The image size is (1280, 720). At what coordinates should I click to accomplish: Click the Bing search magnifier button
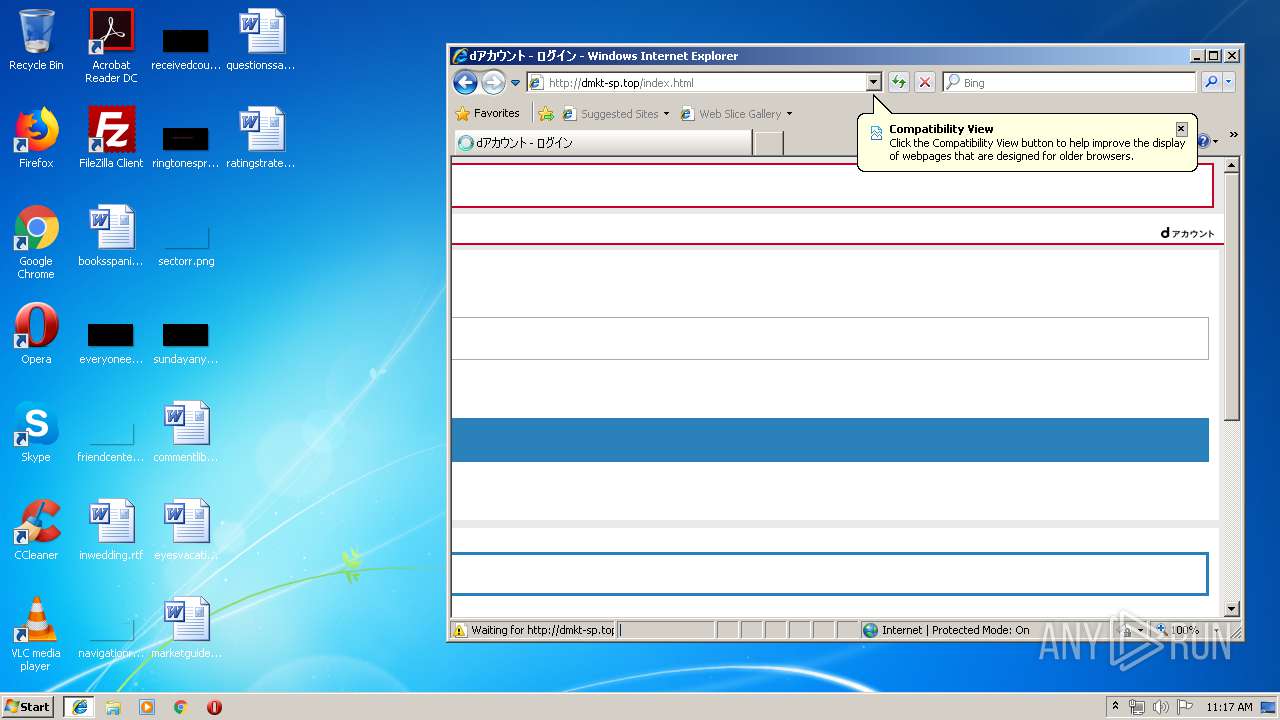click(1211, 82)
